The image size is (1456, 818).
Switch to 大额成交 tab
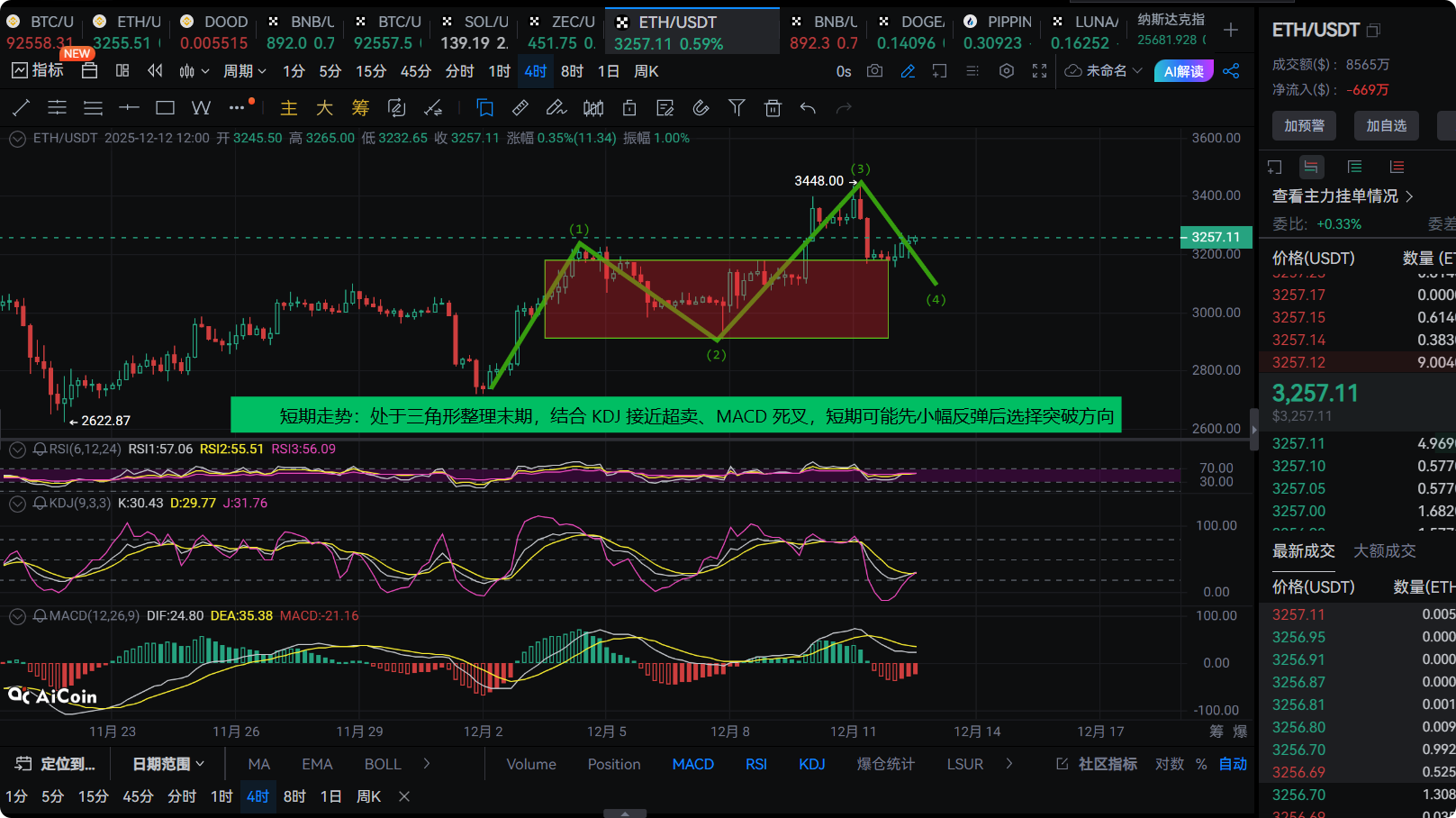[1384, 550]
